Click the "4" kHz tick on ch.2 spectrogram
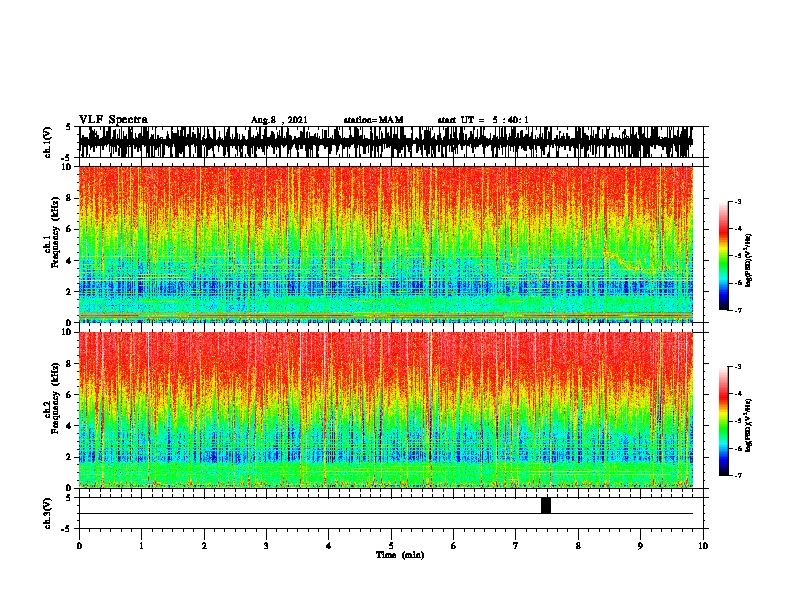 click(70, 426)
